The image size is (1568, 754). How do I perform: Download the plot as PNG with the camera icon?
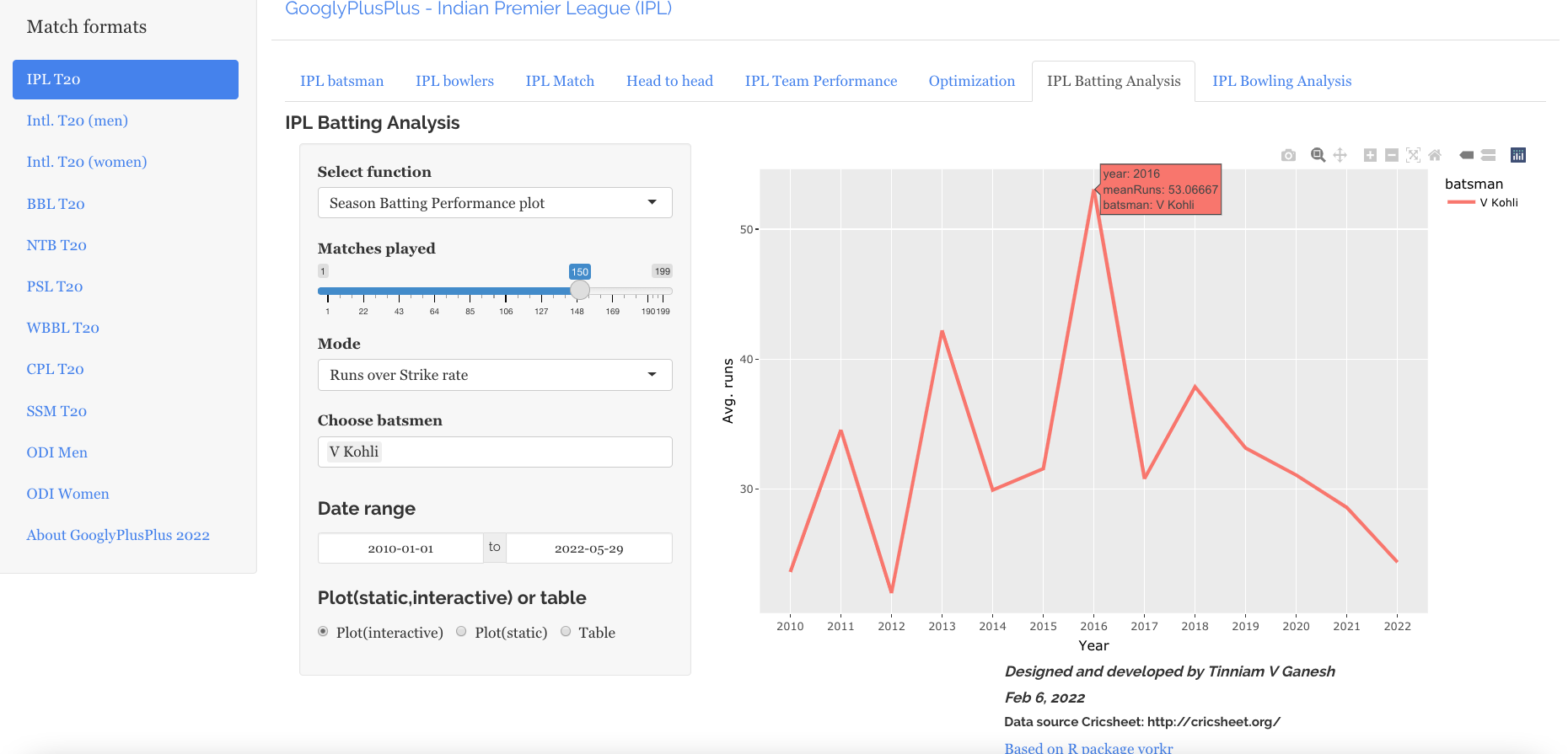1288,155
